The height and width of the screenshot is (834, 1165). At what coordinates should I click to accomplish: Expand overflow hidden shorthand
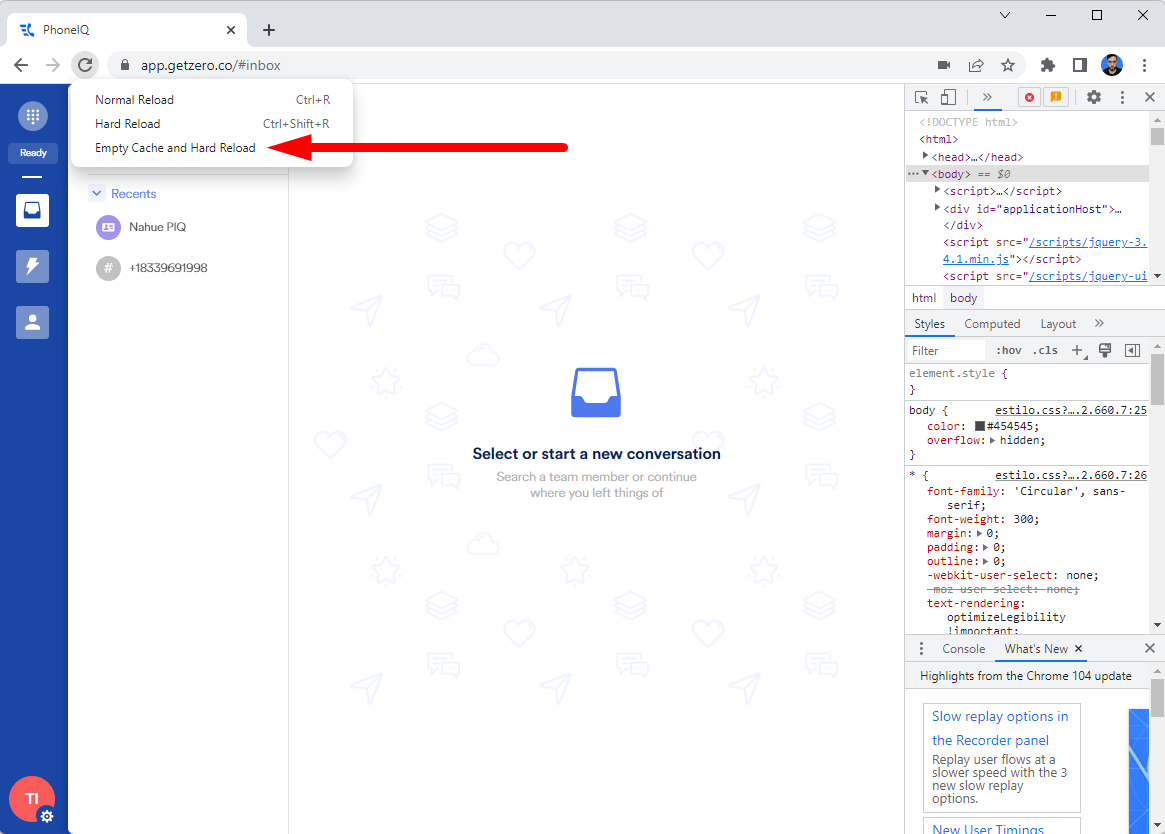click(x=992, y=440)
